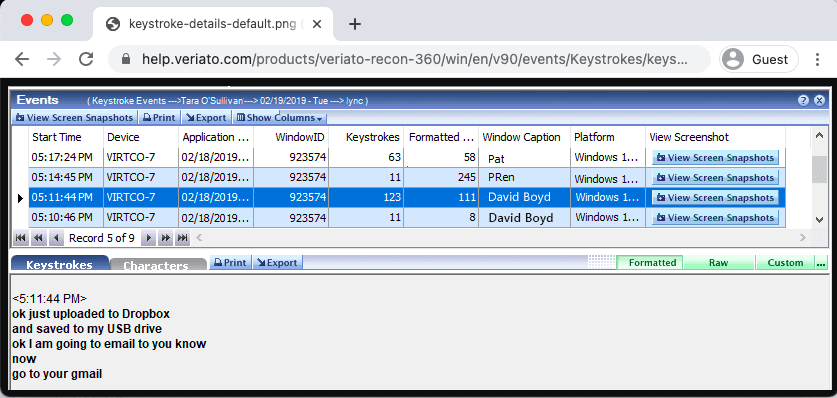
Task: Click the line 'ok just uploaded to Dropbox'
Action: click(91, 314)
